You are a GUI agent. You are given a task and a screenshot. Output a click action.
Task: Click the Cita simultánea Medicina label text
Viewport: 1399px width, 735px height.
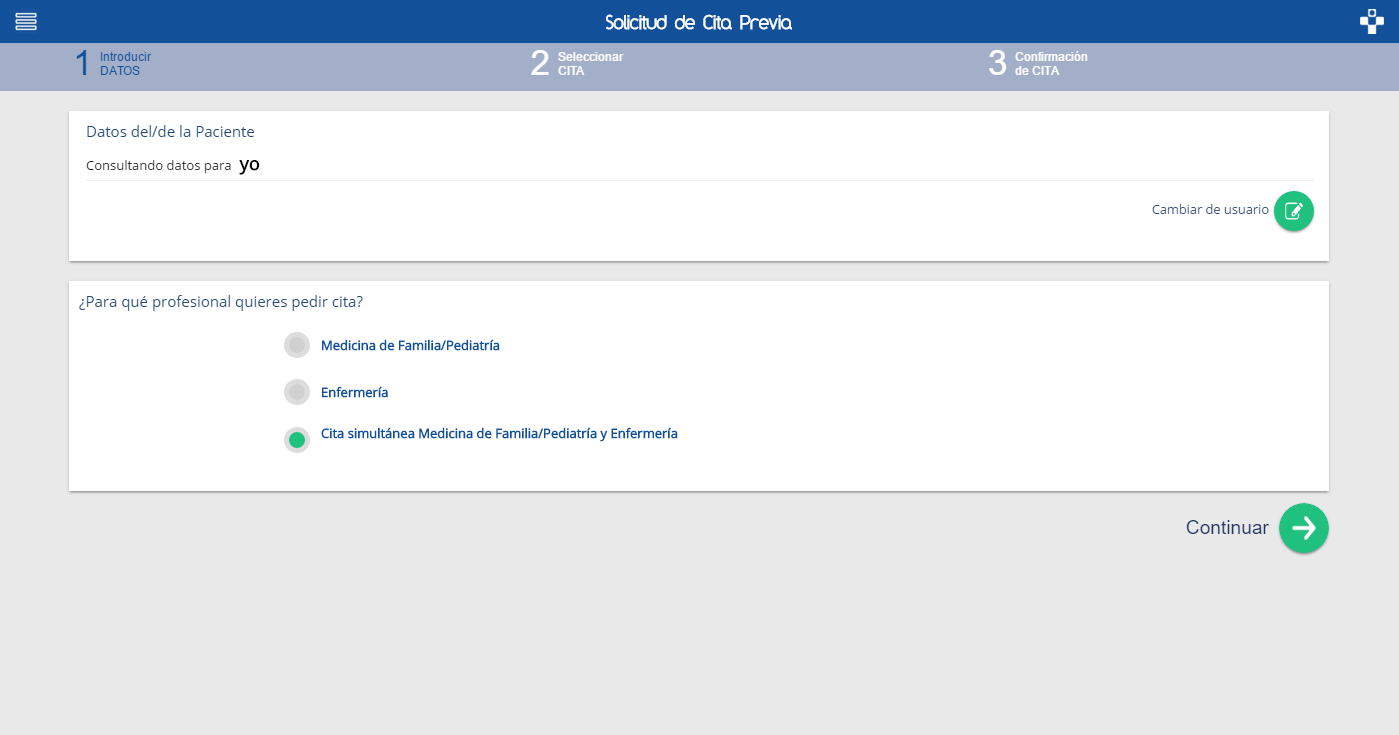[499, 434]
